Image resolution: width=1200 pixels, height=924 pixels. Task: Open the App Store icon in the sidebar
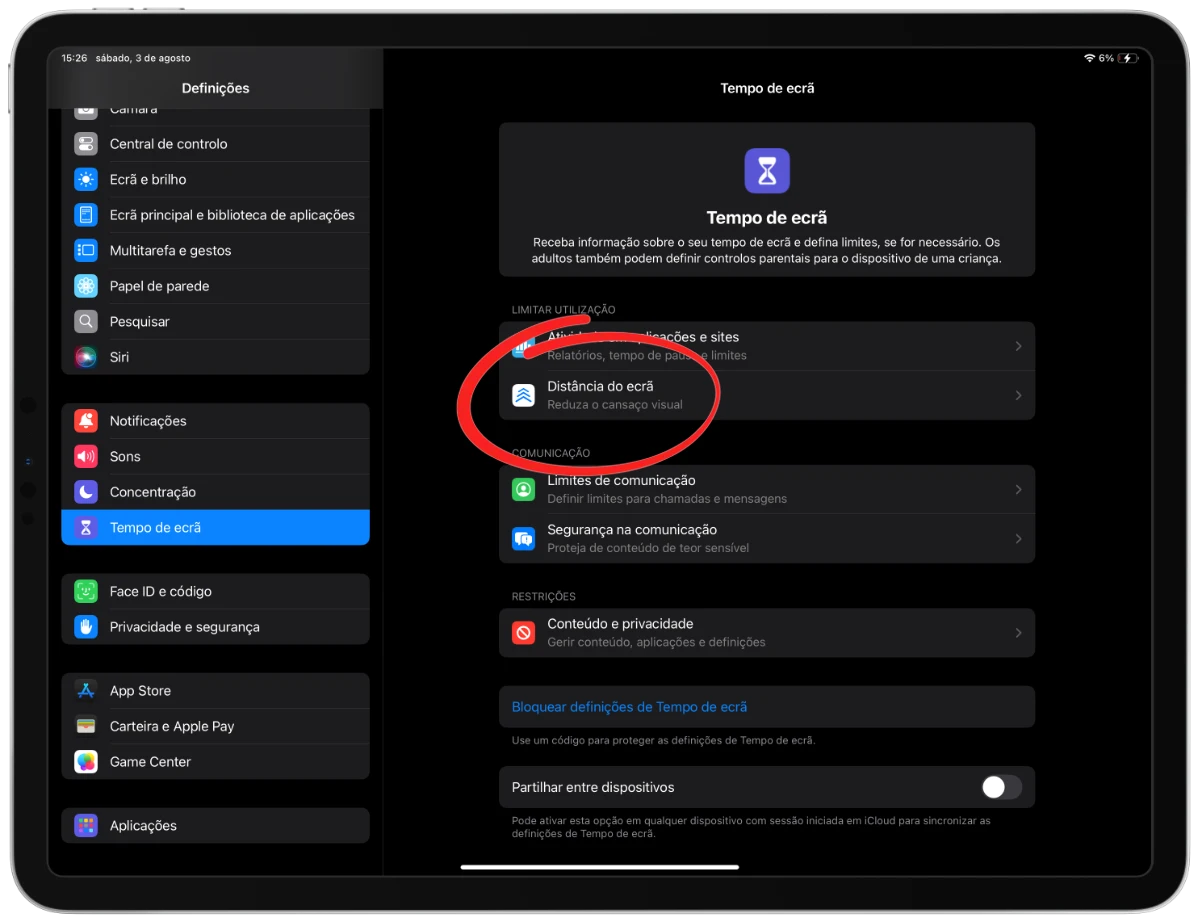click(x=86, y=691)
